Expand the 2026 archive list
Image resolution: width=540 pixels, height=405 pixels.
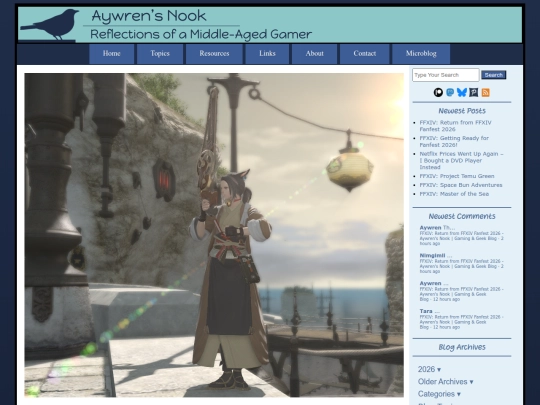(x=429, y=369)
